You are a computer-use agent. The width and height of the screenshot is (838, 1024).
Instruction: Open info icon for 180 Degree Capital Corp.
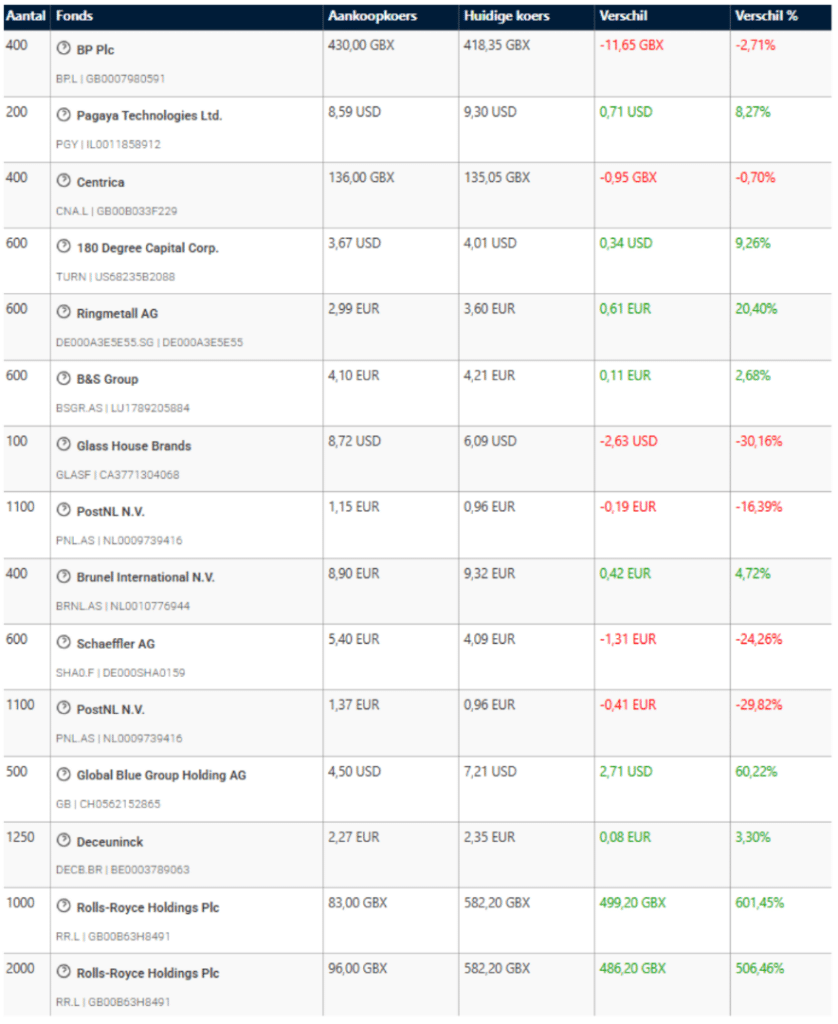tap(64, 247)
